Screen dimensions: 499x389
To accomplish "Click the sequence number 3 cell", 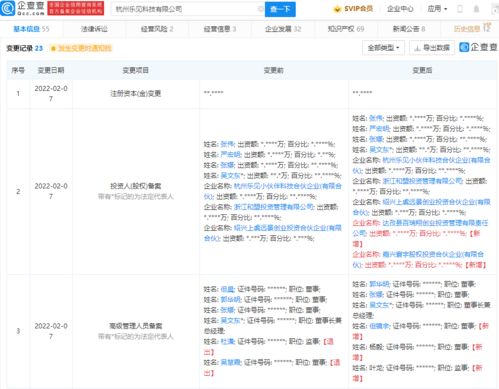I will click(18, 331).
